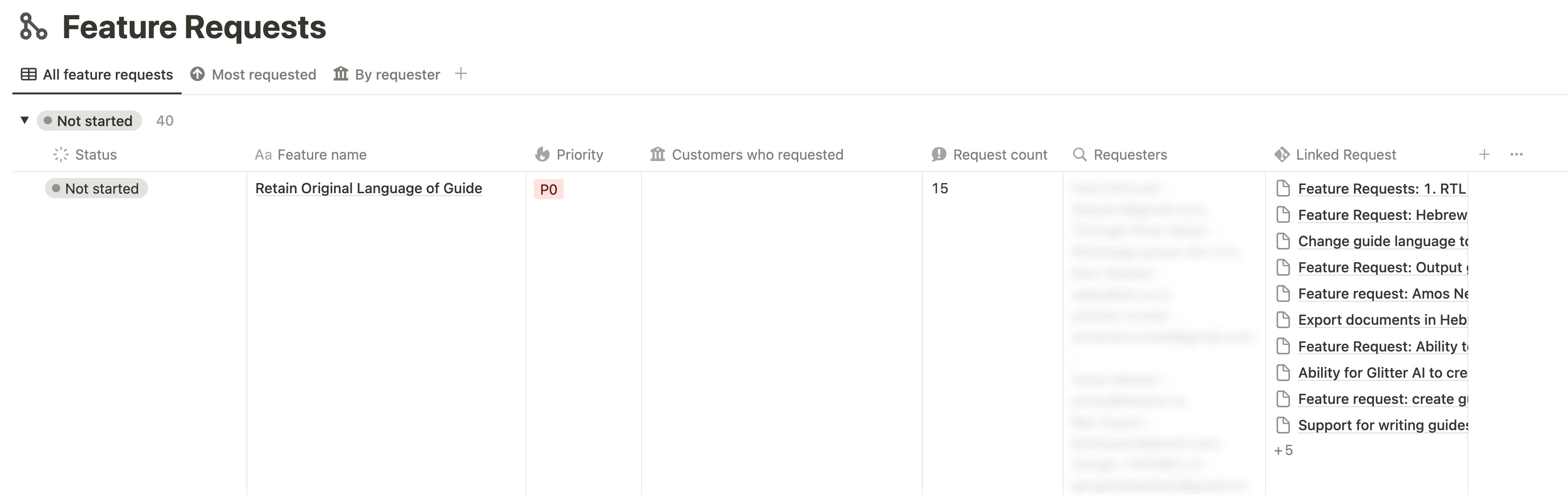Click the red P0 priority tag

[x=549, y=190]
